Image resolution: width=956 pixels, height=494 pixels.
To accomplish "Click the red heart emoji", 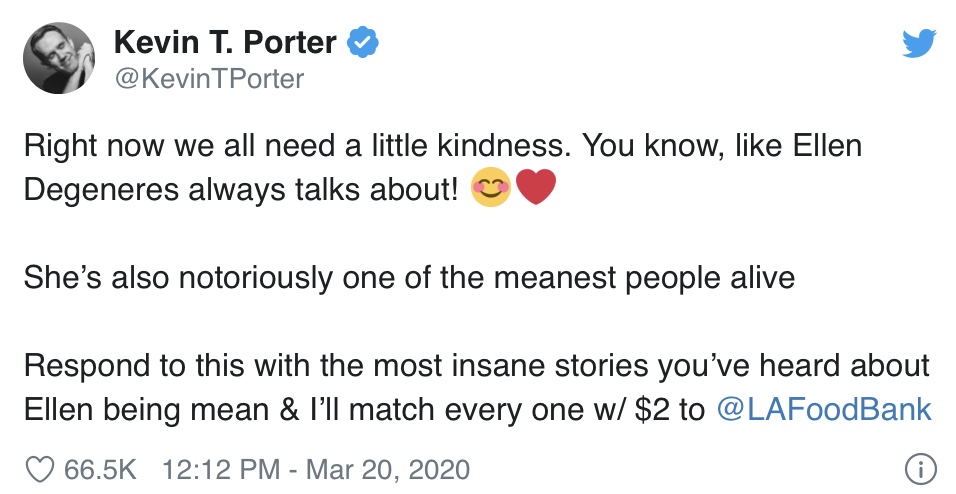I will pos(534,190).
